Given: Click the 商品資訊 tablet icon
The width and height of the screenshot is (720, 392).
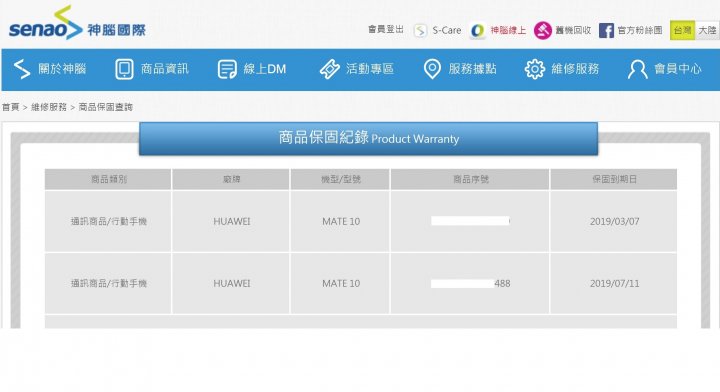Looking at the screenshot, I should [124, 69].
